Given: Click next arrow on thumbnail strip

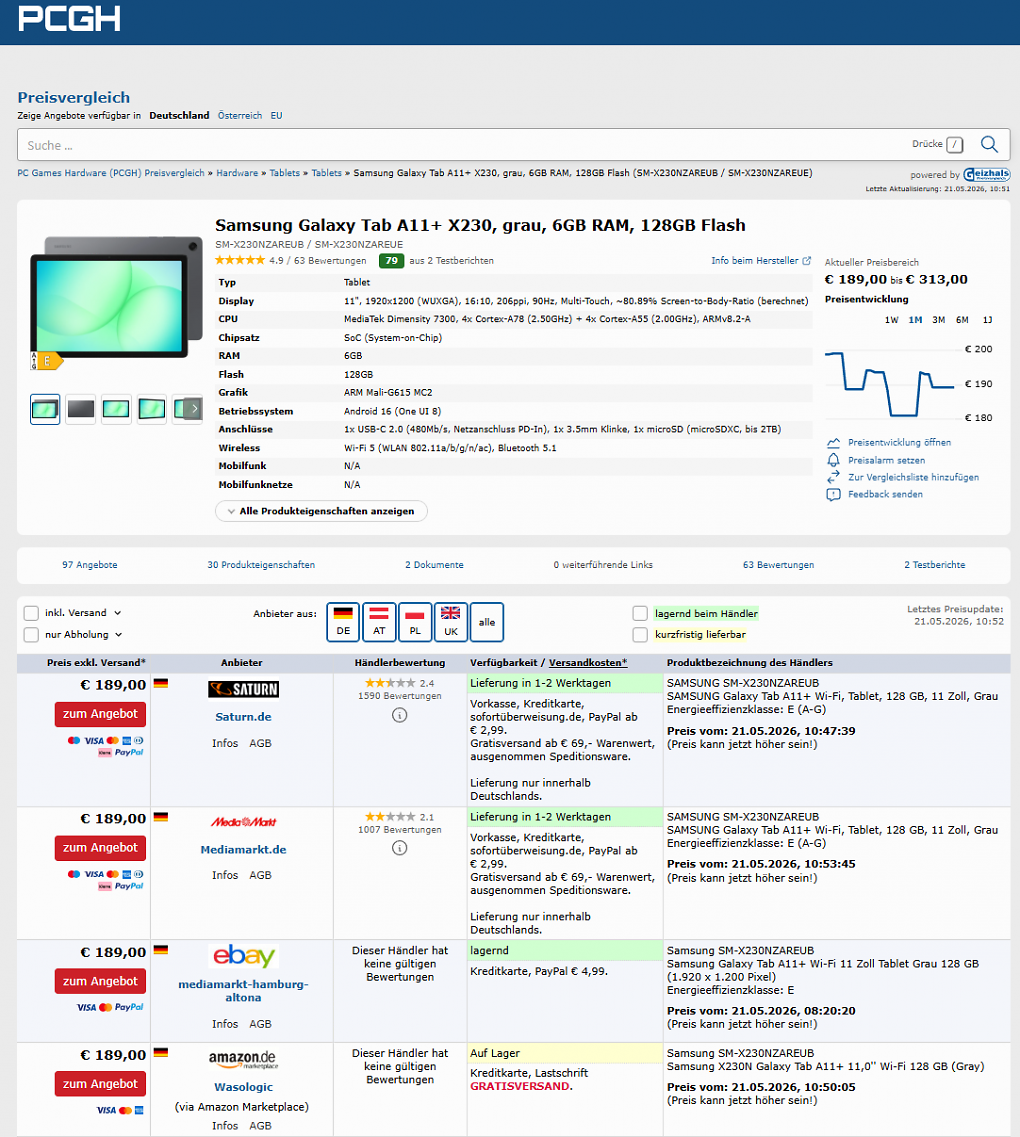Looking at the screenshot, I should pyautogui.click(x=194, y=409).
